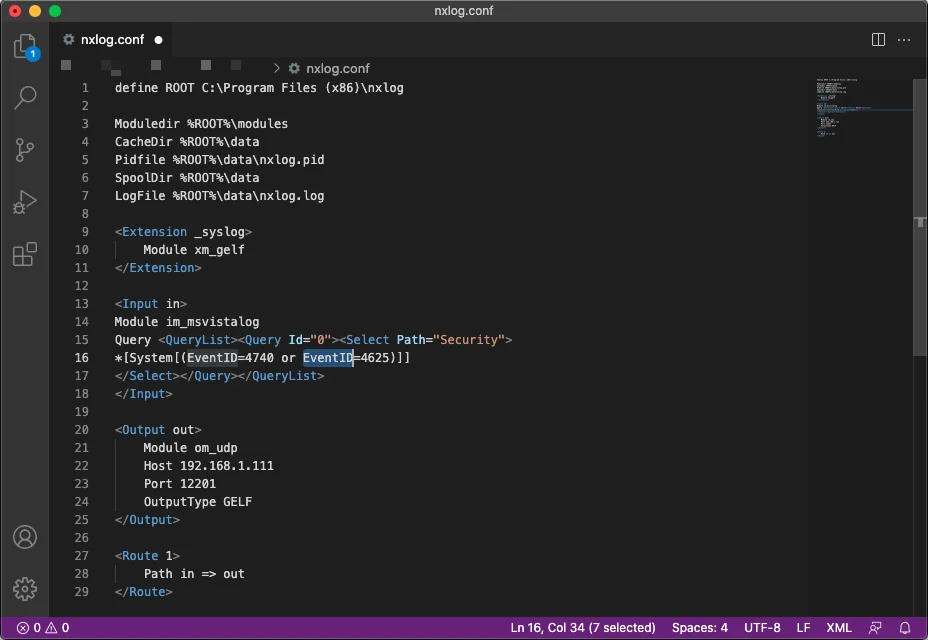The image size is (928, 640).
Task: Click 'OutputType GELF' text
Action: pos(198,502)
